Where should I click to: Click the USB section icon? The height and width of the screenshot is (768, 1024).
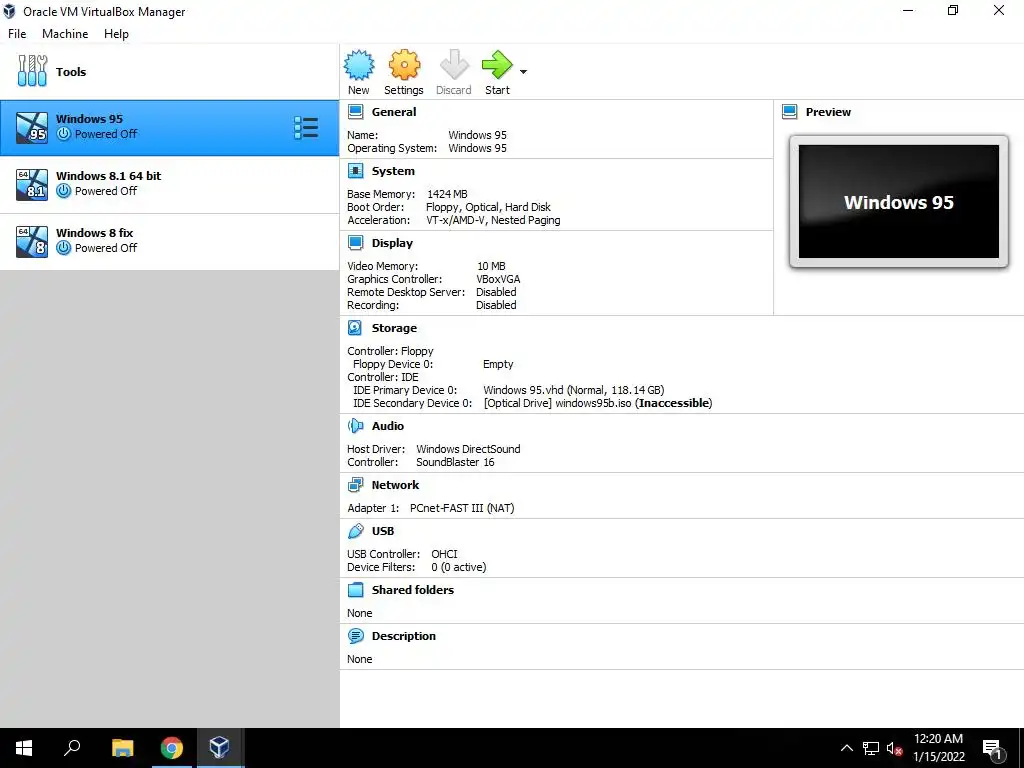[x=356, y=531]
